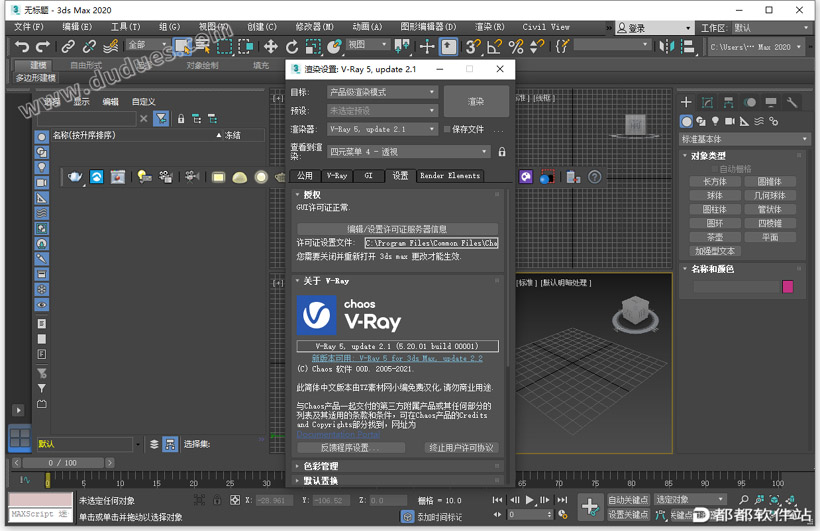Image resolution: width=820 pixels, height=531 pixels.
Task: Click the 茶壶 teapot primitive button
Action: click(x=715, y=237)
